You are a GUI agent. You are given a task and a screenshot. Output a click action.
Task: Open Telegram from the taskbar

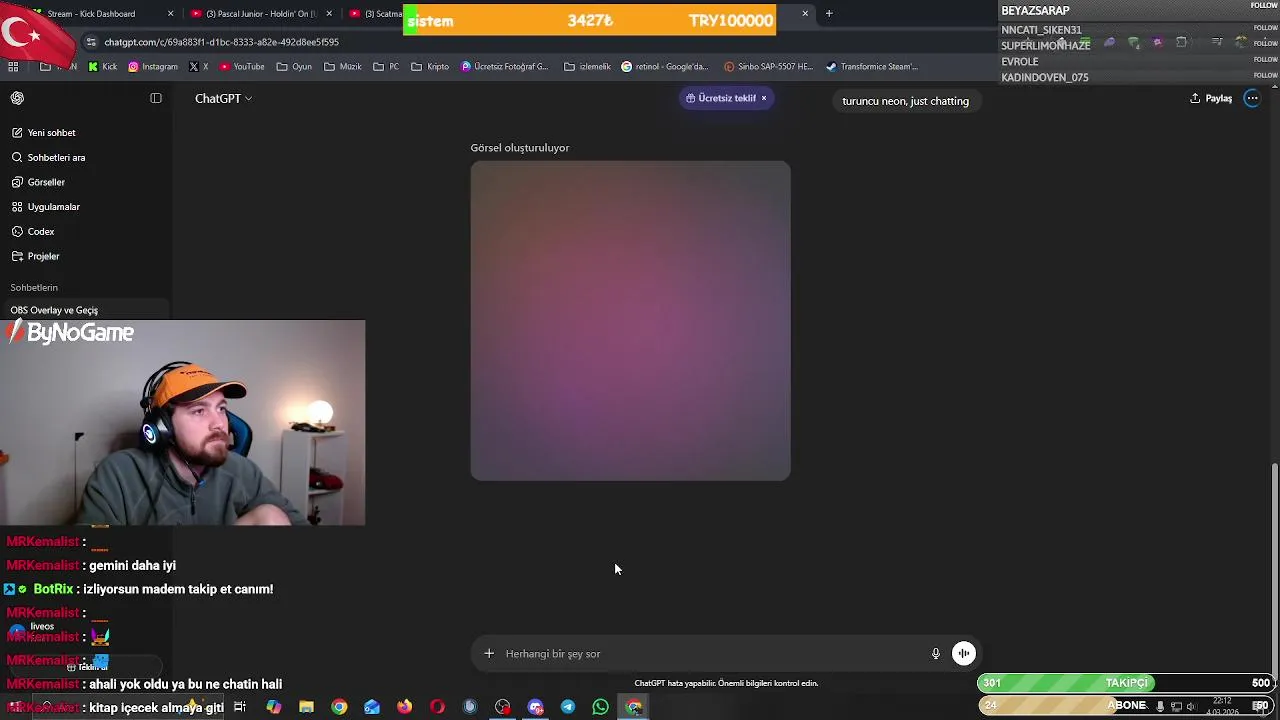click(568, 707)
